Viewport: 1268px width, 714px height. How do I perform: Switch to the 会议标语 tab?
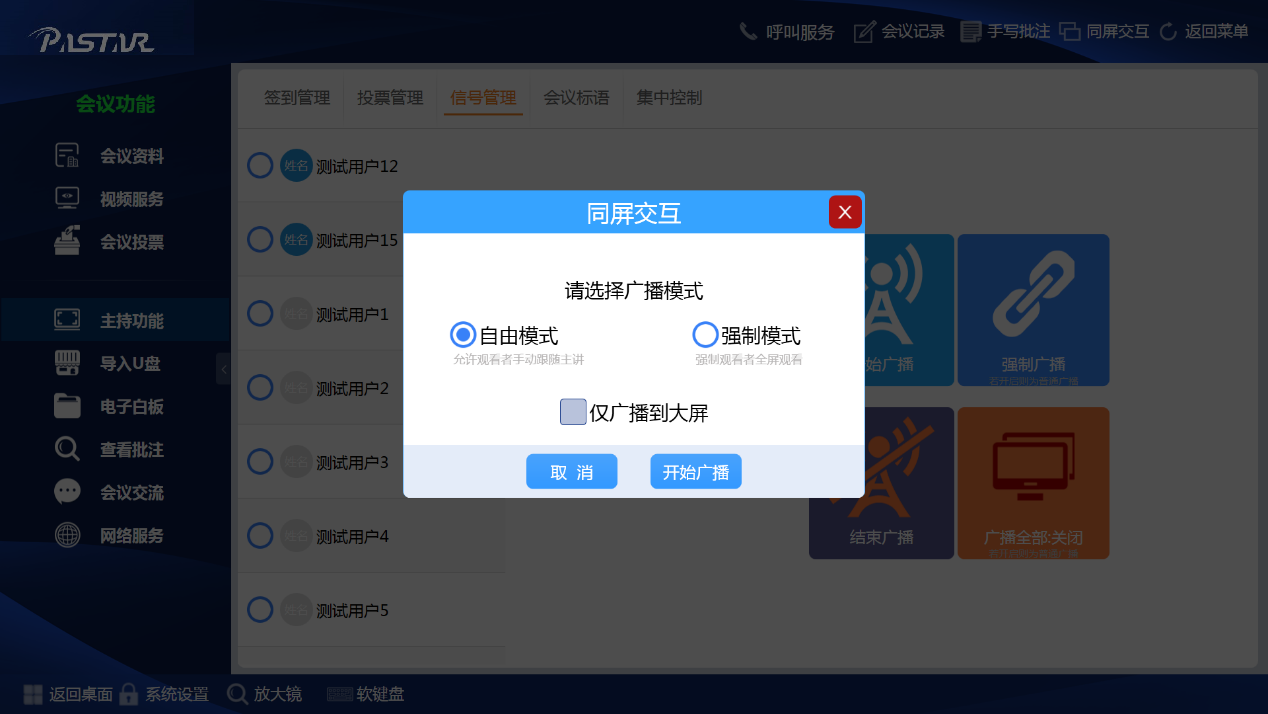point(576,98)
